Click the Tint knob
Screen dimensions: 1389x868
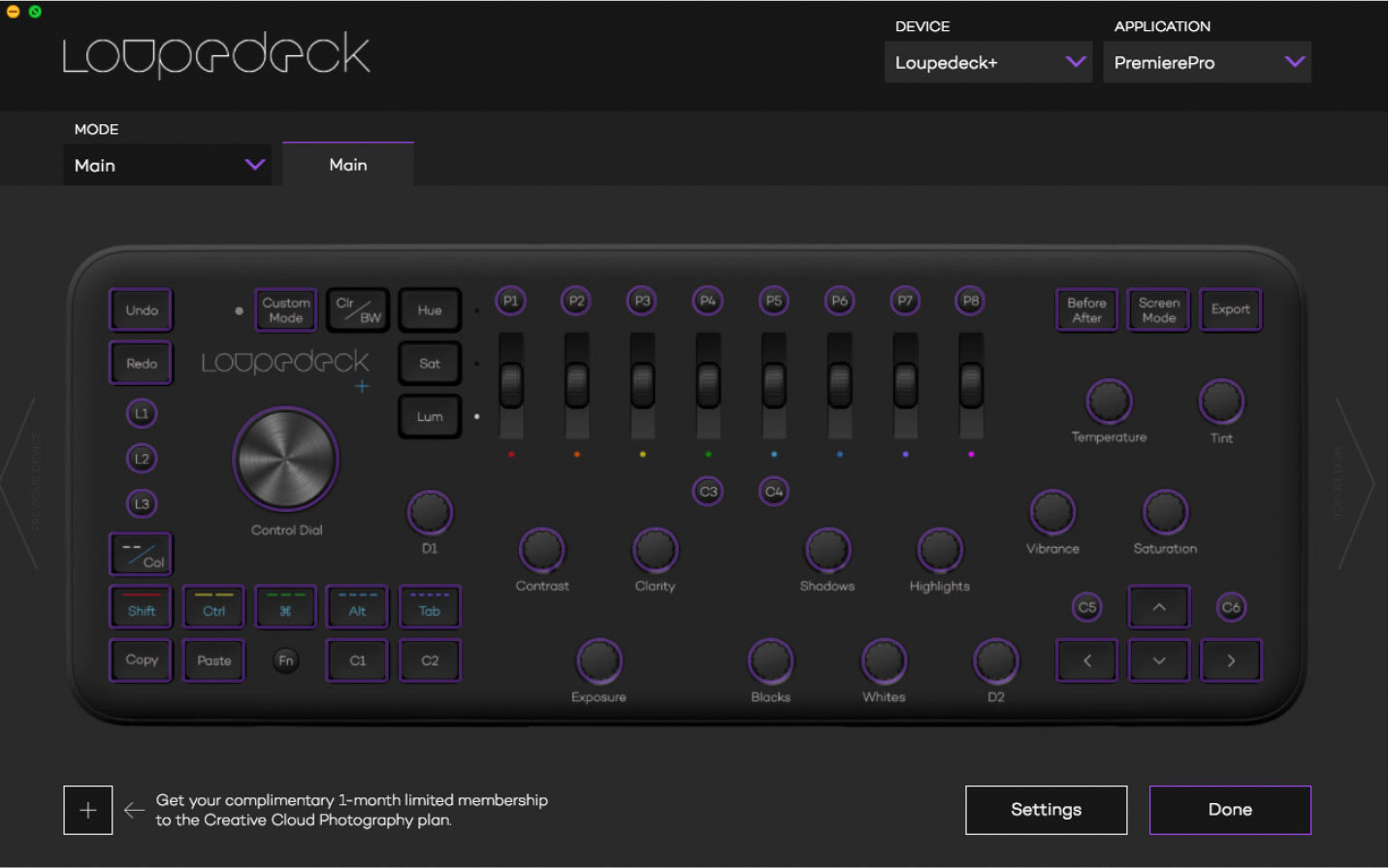(1221, 402)
